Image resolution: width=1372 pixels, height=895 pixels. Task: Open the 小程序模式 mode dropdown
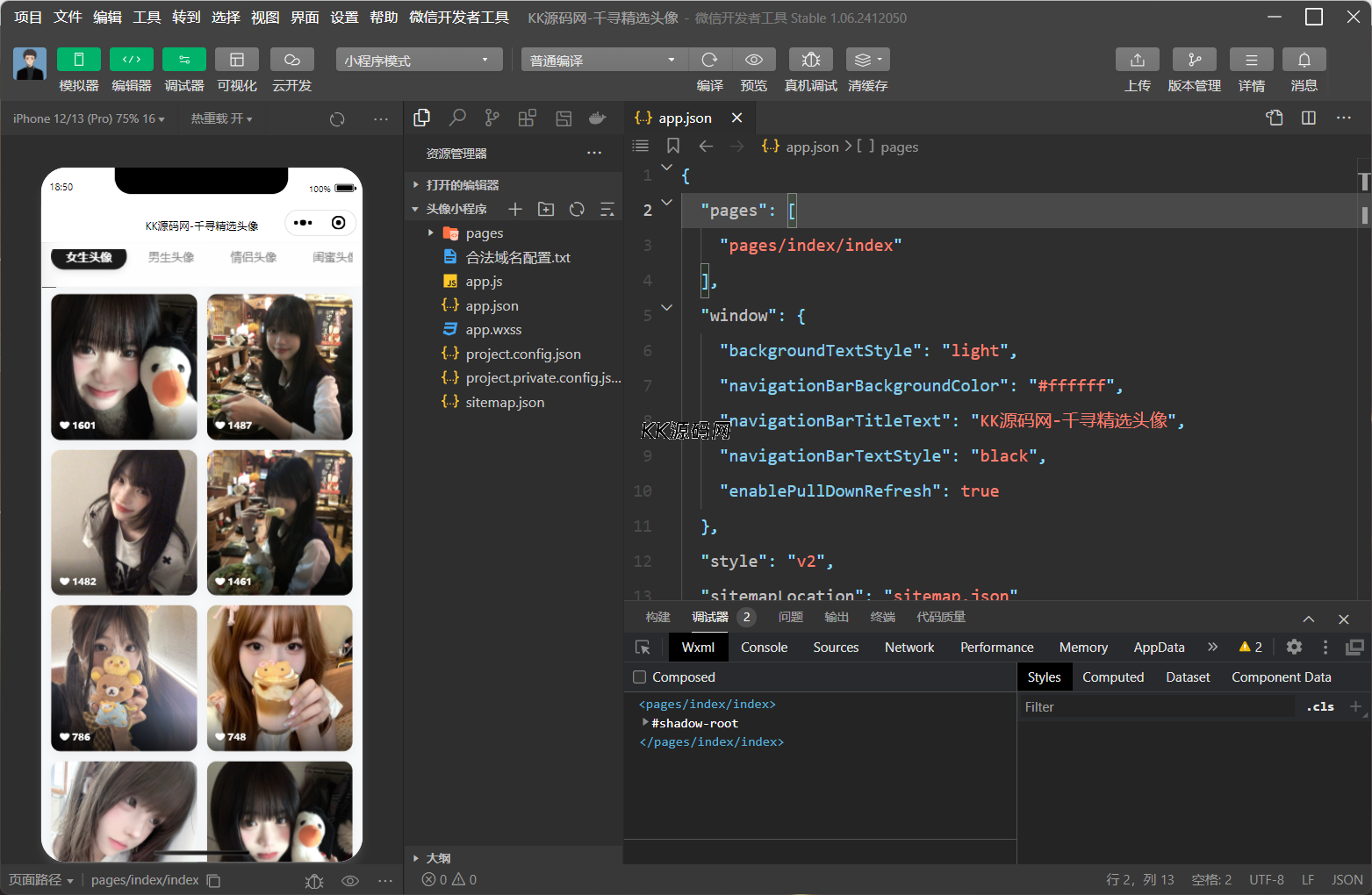tap(418, 60)
